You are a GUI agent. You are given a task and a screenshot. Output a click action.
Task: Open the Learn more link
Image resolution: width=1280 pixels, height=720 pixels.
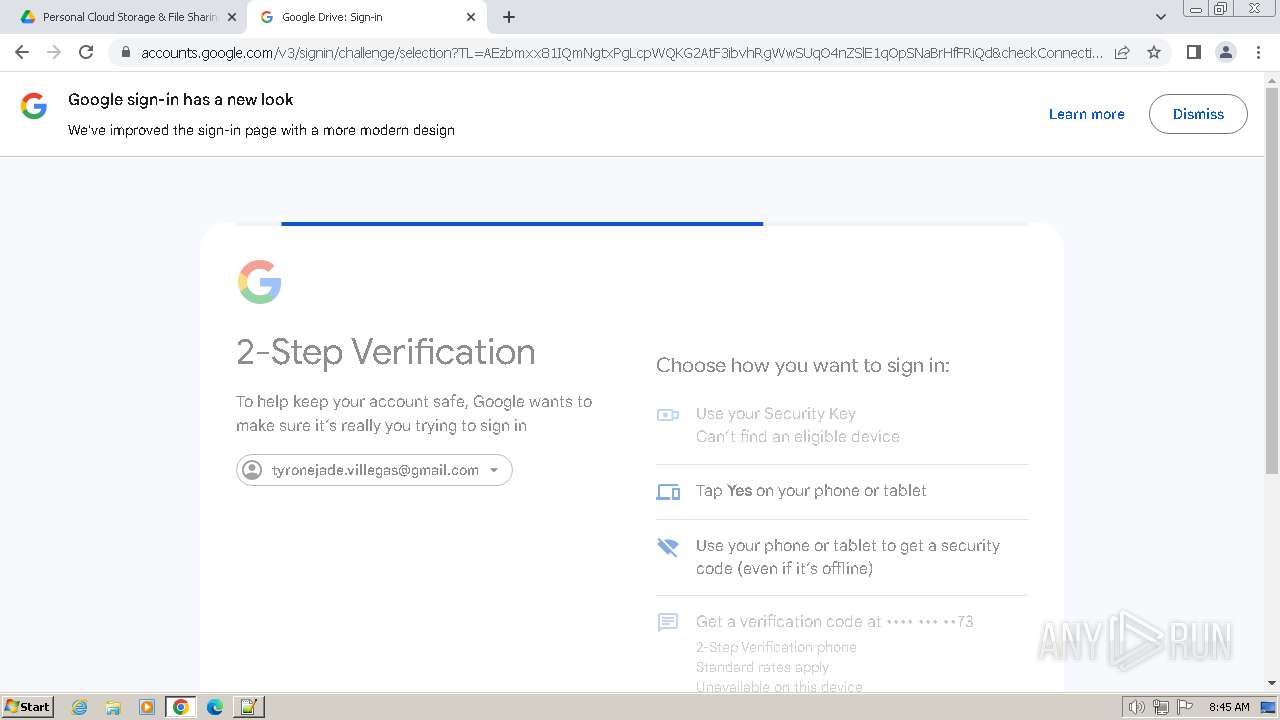[1086, 114]
